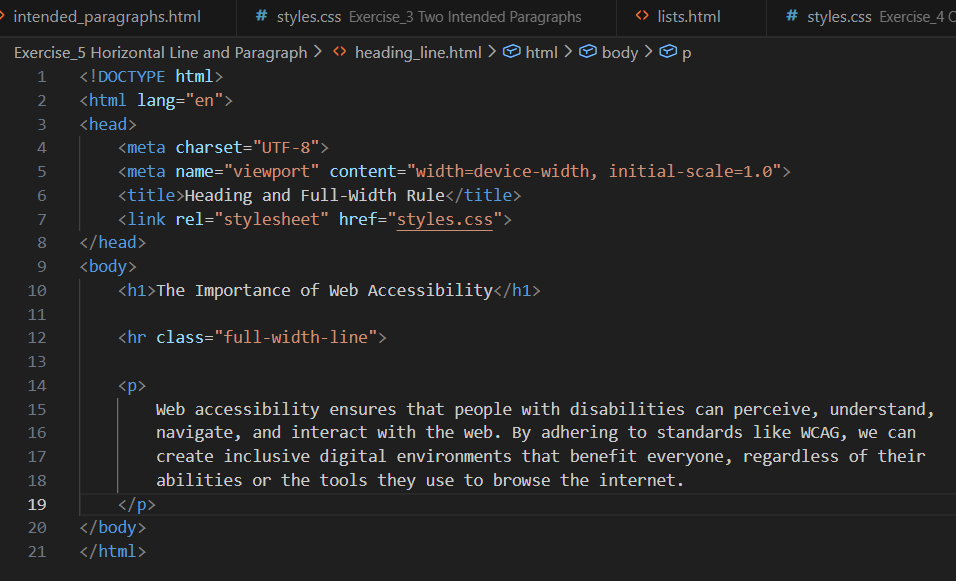Image resolution: width=956 pixels, height=581 pixels.
Task: Click the HTML file icon beside heading_line.html breadcrumb
Action: coord(339,53)
